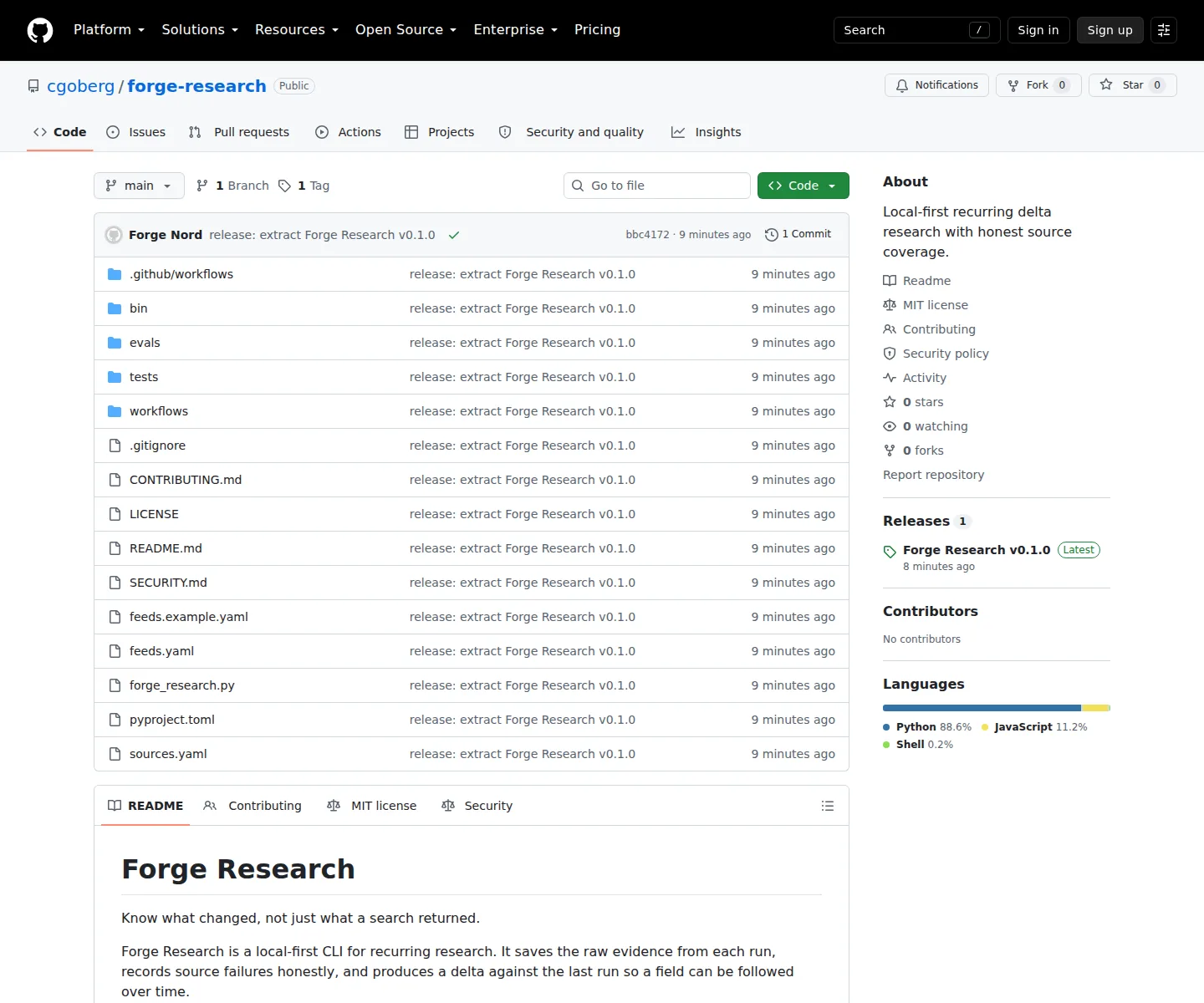1204x1003 pixels.
Task: Click the Sign up button
Action: (x=1110, y=30)
